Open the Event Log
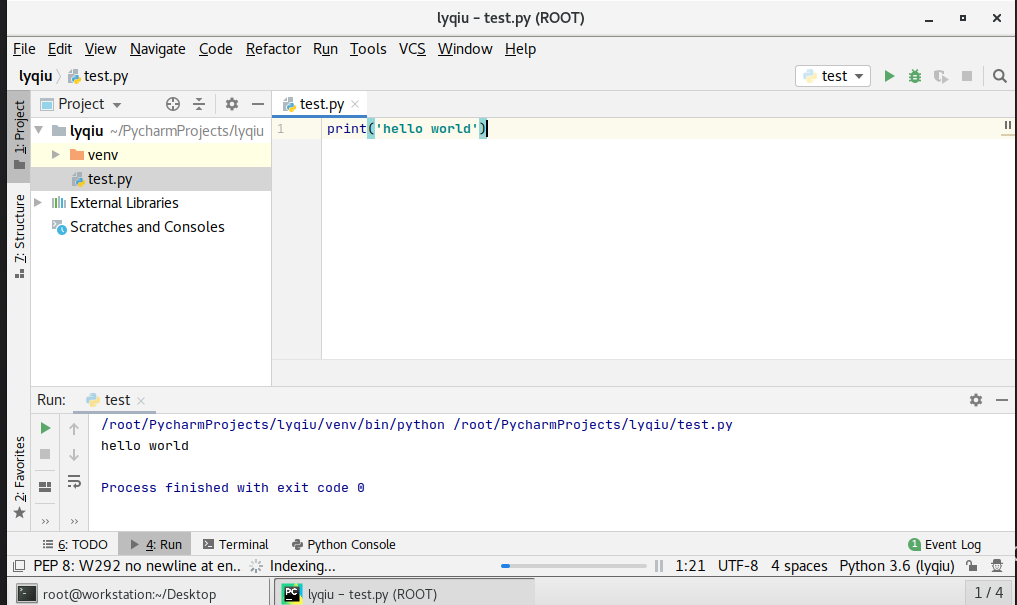This screenshot has height=605, width=1017. (944, 545)
